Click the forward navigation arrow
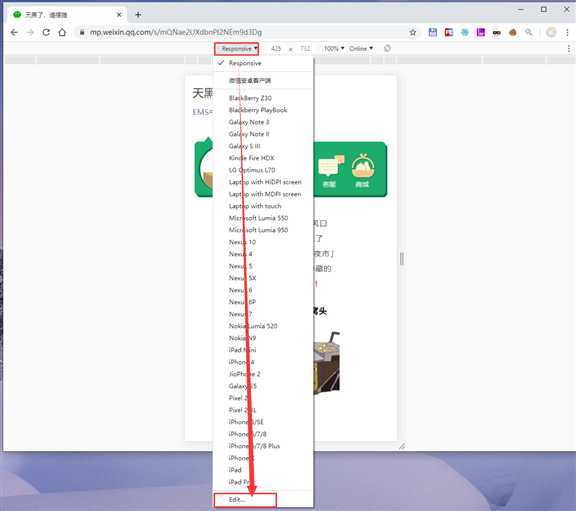Image resolution: width=576 pixels, height=511 pixels. pyautogui.click(x=30, y=32)
